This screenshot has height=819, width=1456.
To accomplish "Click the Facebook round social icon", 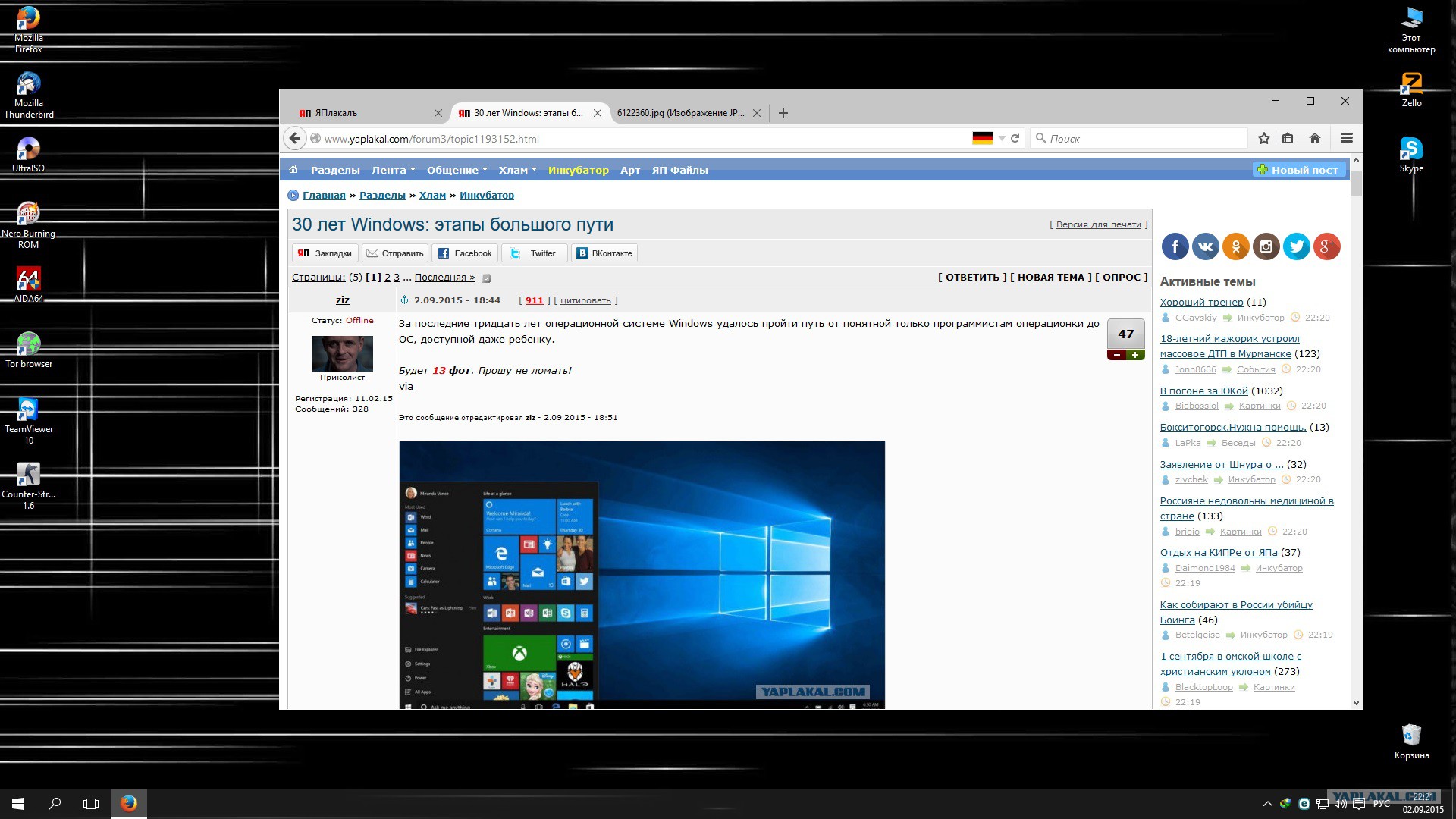I will tap(1175, 246).
